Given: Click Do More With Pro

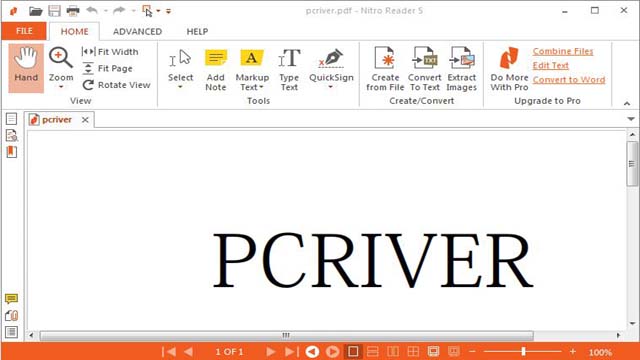Looking at the screenshot, I should (x=509, y=69).
